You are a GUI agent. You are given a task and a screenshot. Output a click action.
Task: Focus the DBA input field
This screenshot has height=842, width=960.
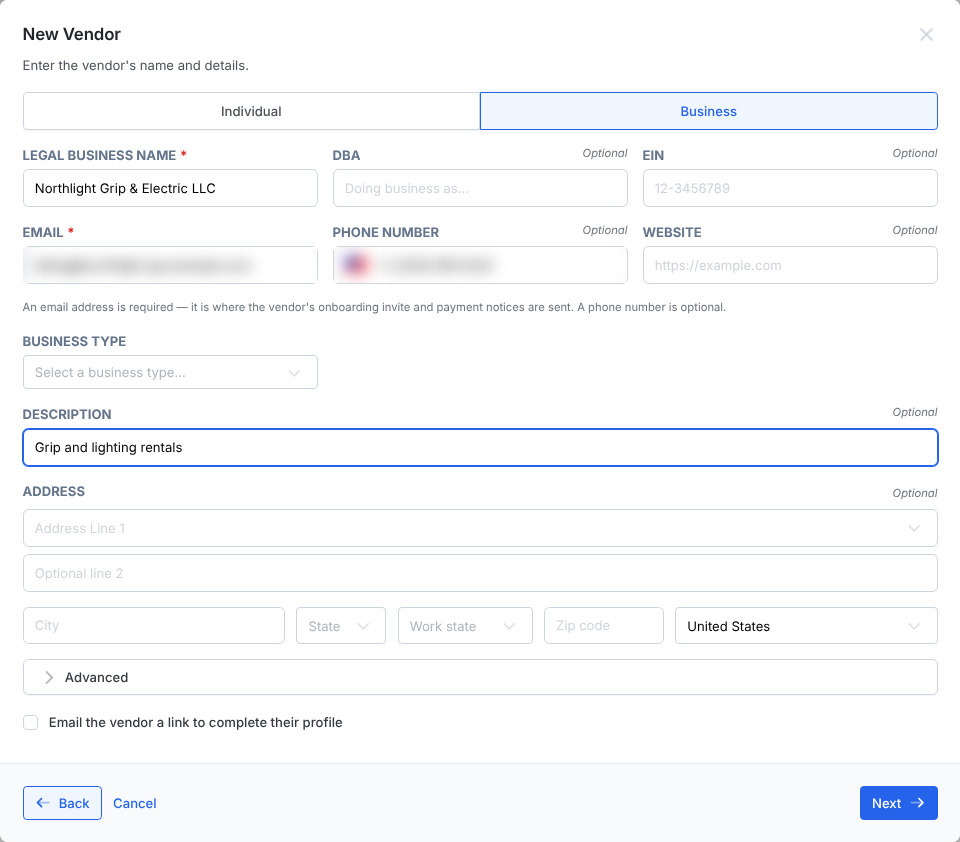tap(480, 188)
